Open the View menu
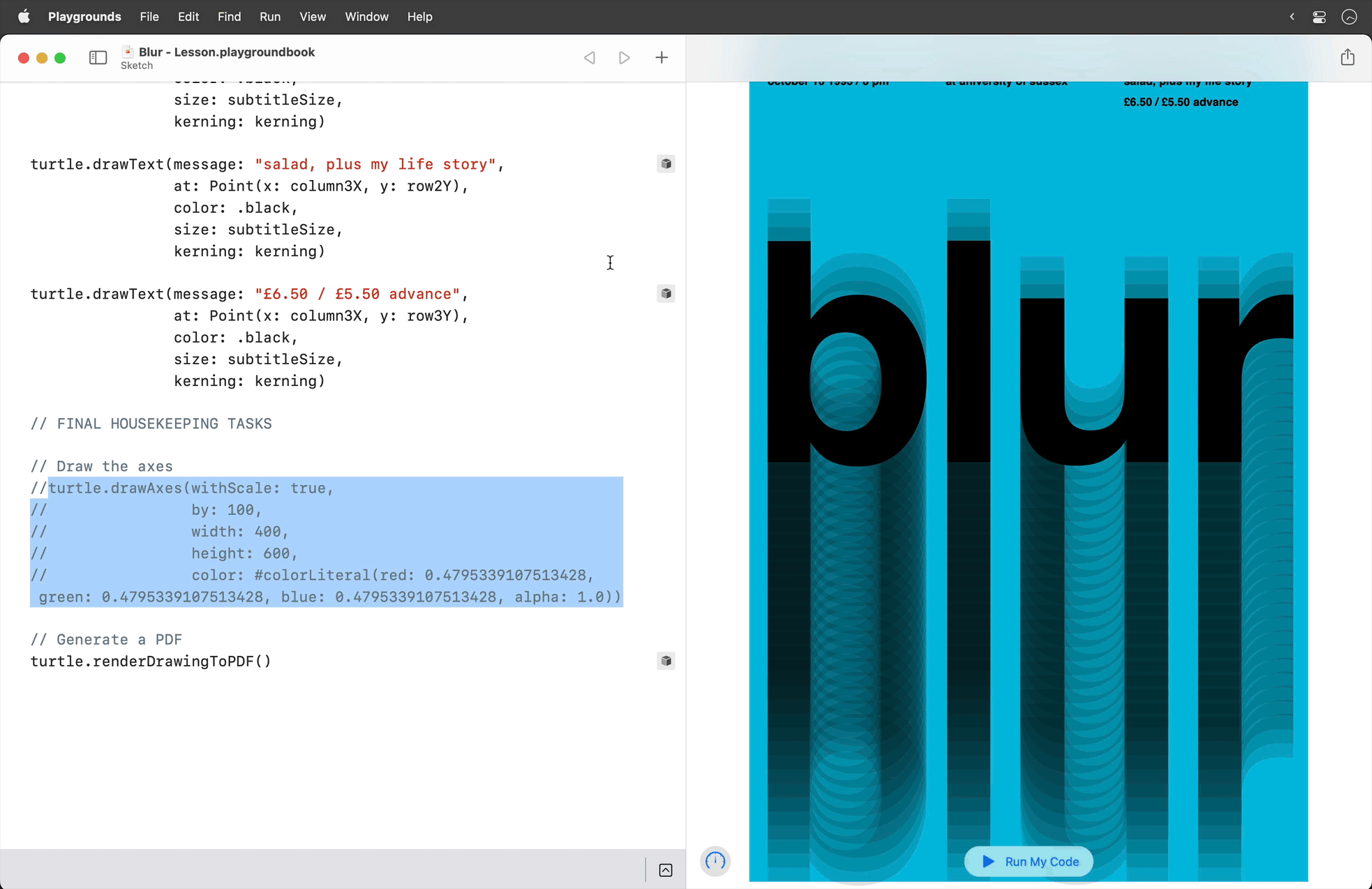 313,17
